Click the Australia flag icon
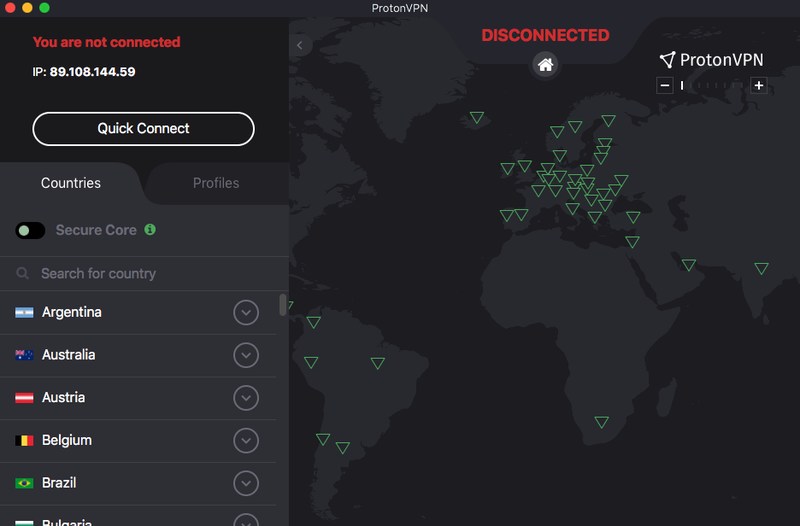Screen dimensions: 800x526 tap(24, 355)
